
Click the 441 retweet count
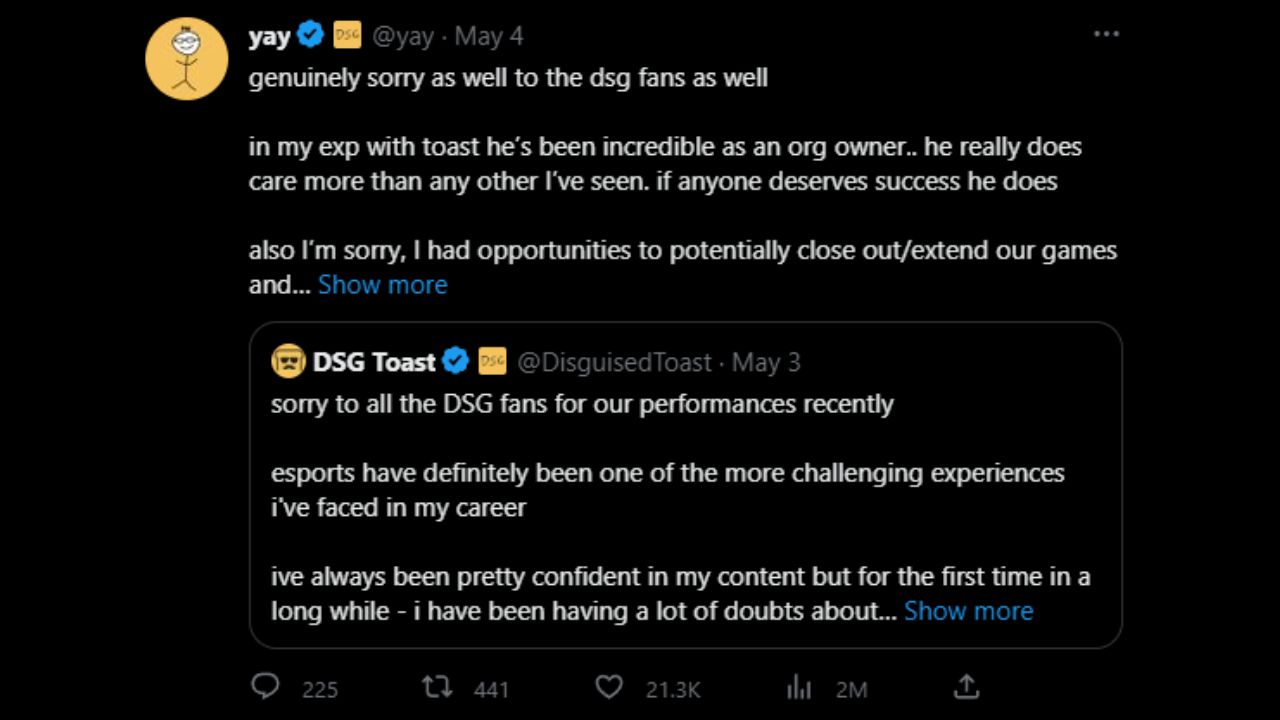point(490,690)
